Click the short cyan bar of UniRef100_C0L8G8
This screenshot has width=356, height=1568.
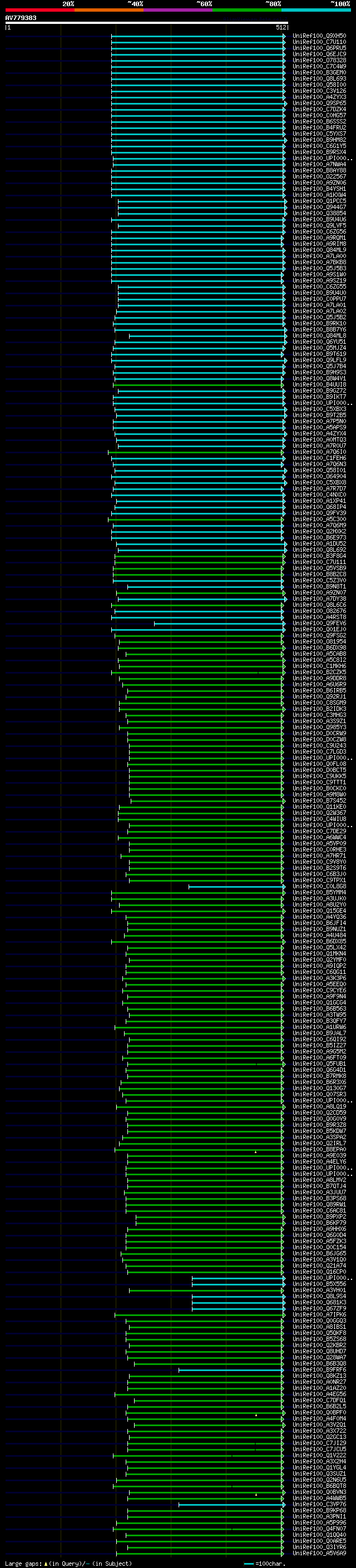point(237,886)
